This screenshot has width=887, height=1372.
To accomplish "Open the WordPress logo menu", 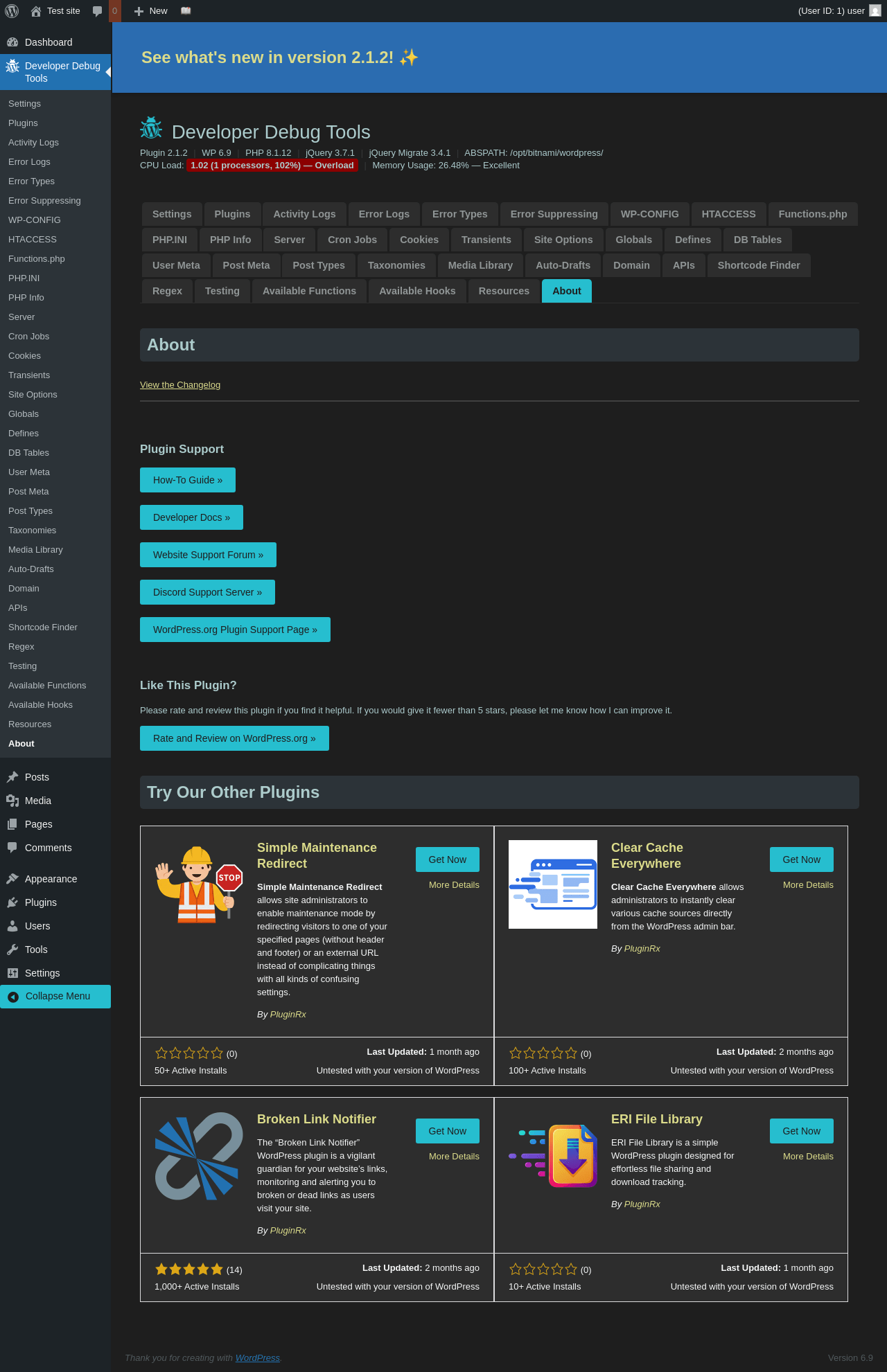I will pos(12,11).
